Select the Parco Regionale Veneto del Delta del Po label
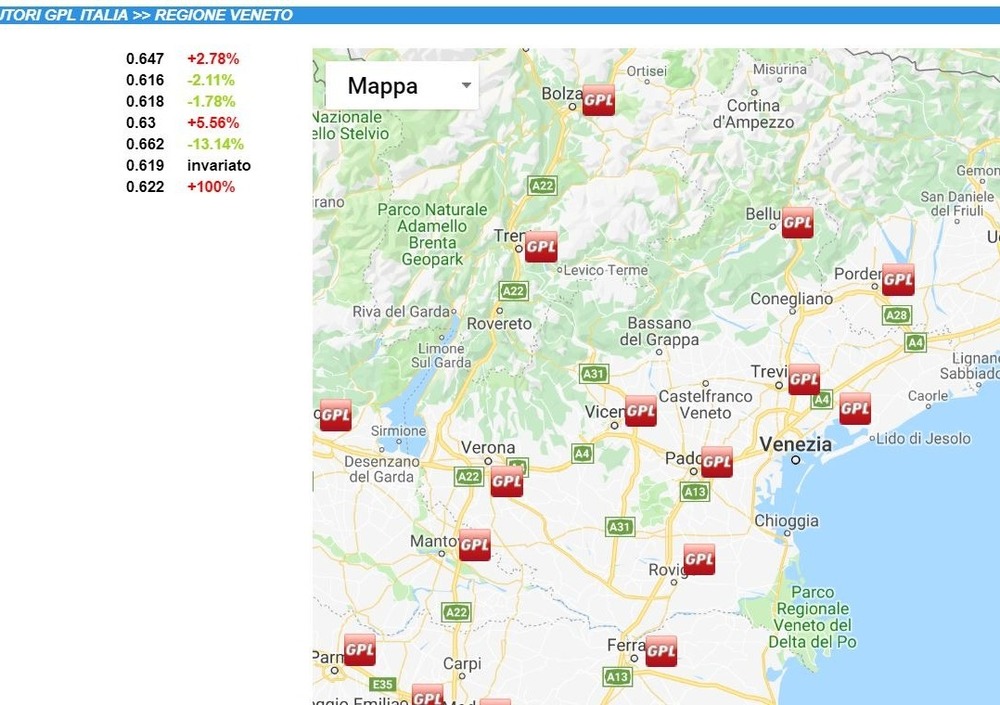Screen dimensions: 1000x705 point(812,617)
